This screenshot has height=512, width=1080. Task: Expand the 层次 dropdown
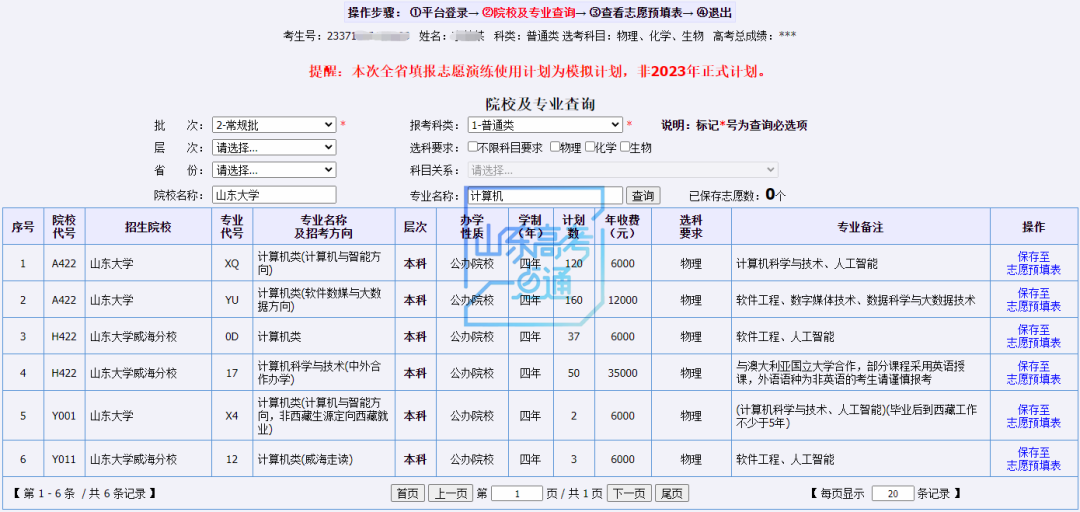pyautogui.click(x=274, y=147)
